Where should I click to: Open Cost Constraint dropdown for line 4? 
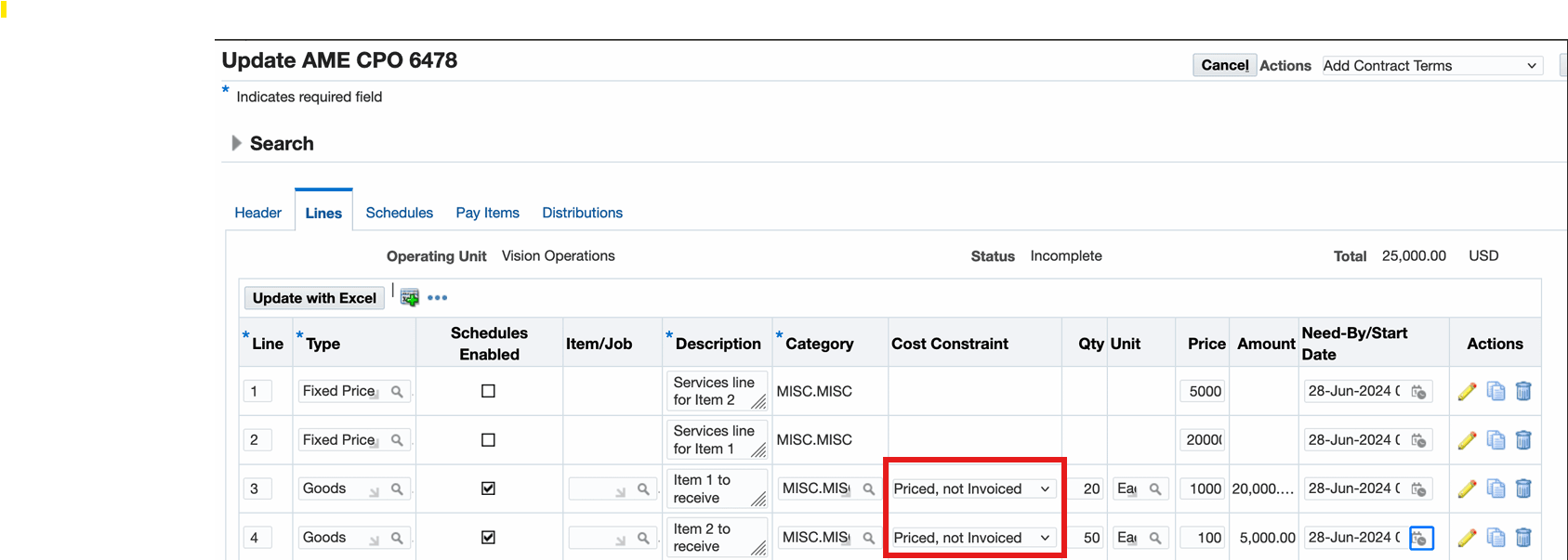pyautogui.click(x=972, y=538)
